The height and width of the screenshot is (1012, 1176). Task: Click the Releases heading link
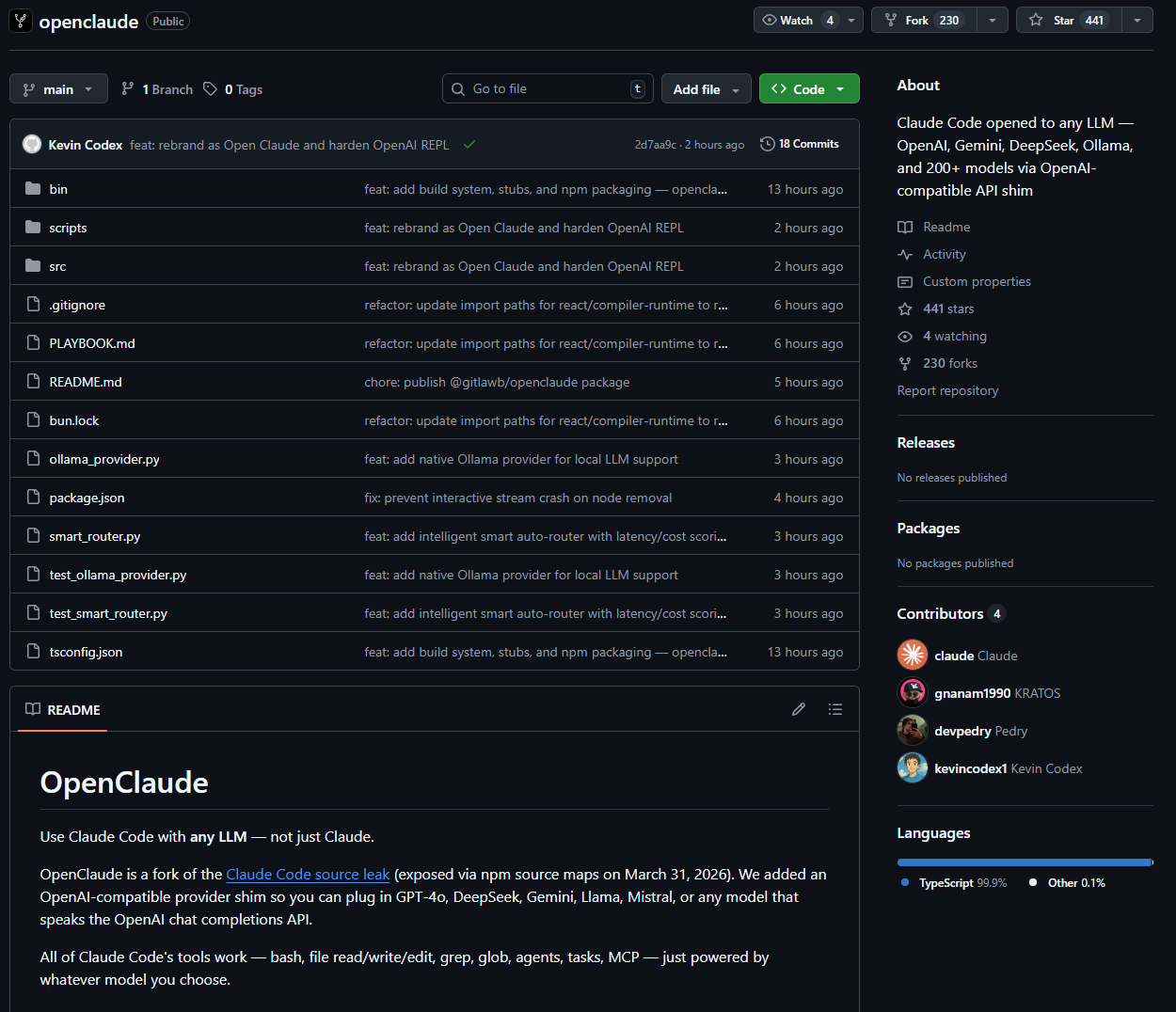pyautogui.click(x=926, y=442)
